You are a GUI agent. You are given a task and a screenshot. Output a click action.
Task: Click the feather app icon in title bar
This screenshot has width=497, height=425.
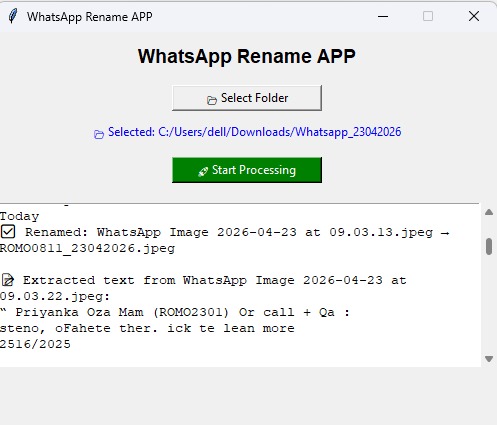(x=13, y=16)
